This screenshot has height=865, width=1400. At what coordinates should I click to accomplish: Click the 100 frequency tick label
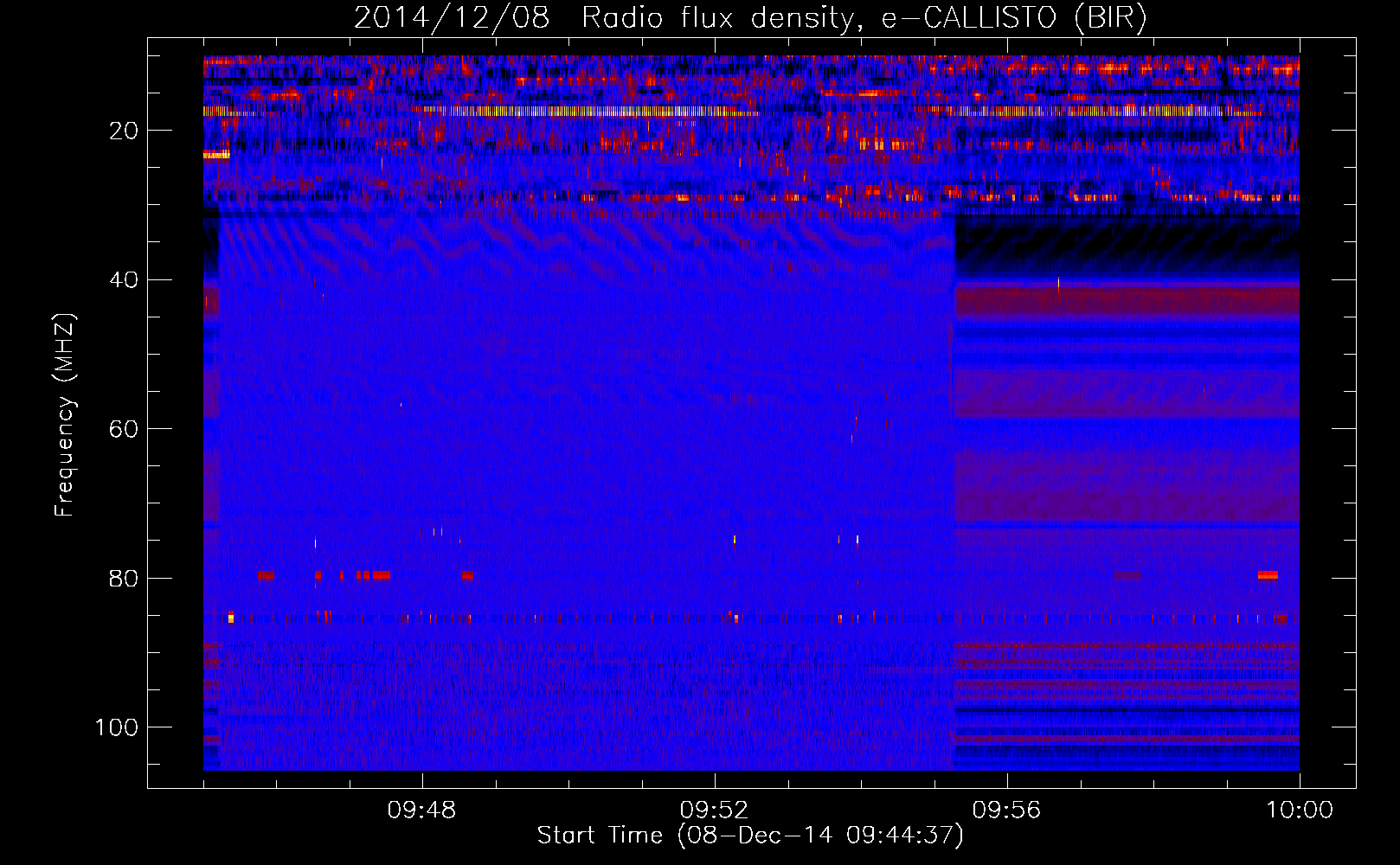(117, 727)
